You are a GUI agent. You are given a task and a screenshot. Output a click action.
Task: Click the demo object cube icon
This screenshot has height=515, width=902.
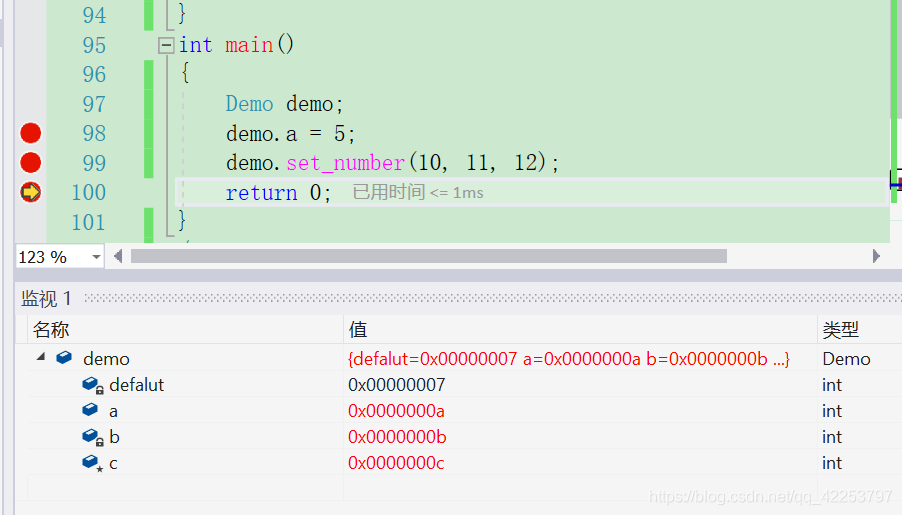pos(64,357)
